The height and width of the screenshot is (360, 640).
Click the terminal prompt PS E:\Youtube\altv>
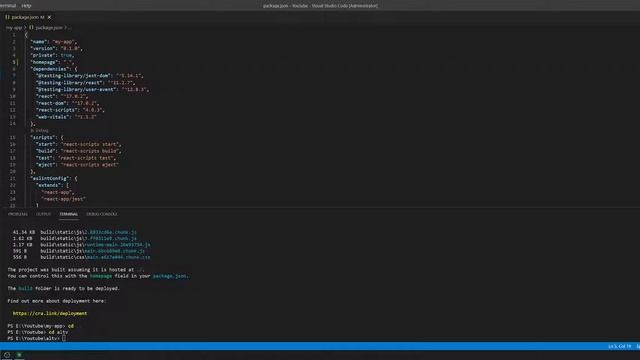coord(33,338)
